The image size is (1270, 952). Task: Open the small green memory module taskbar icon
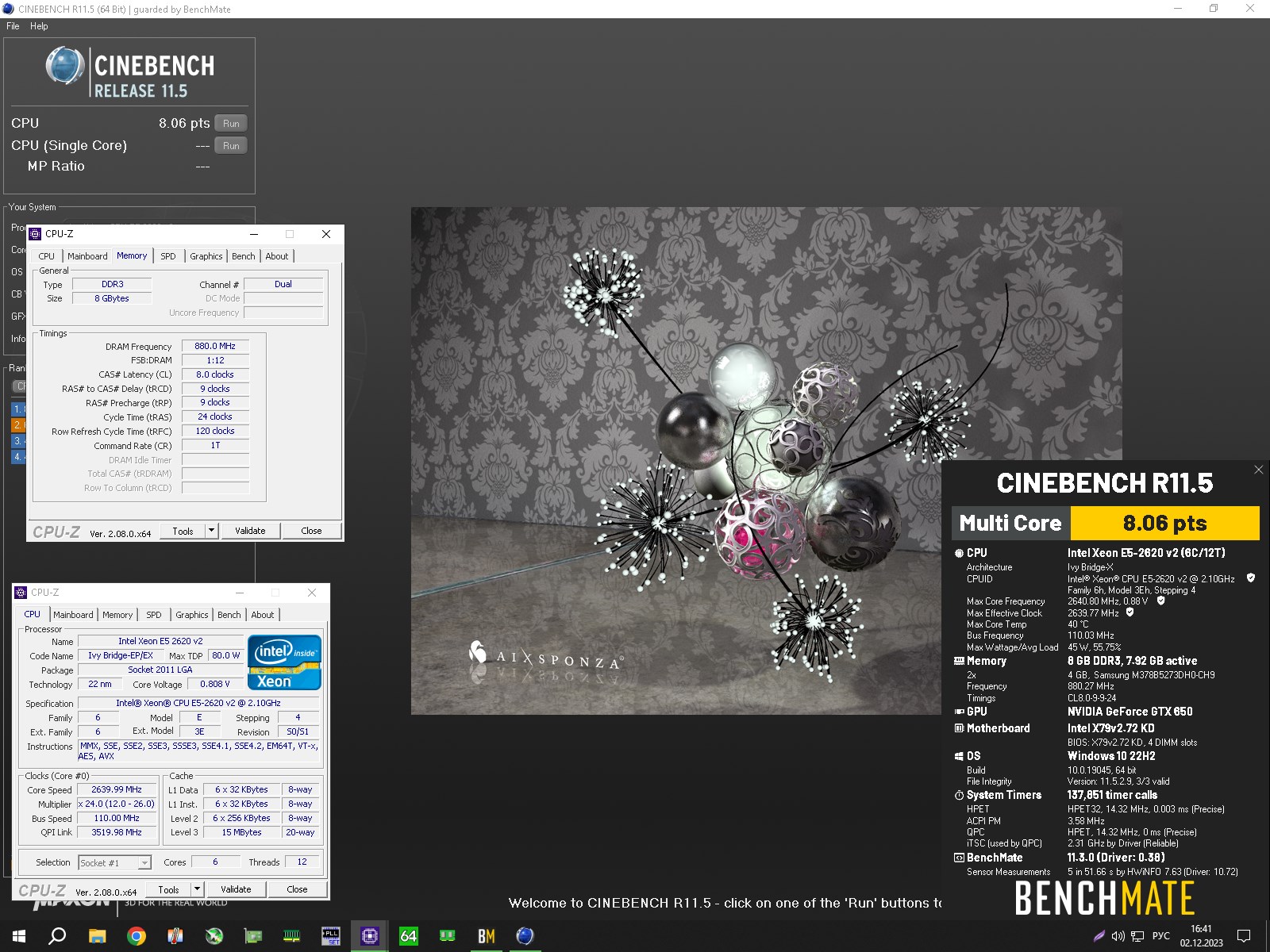click(x=448, y=936)
